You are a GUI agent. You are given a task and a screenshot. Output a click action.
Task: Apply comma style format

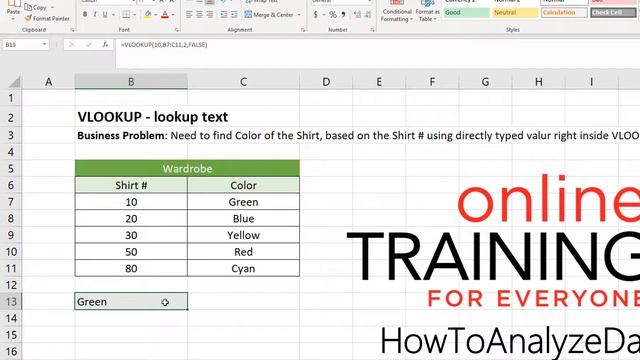point(343,15)
